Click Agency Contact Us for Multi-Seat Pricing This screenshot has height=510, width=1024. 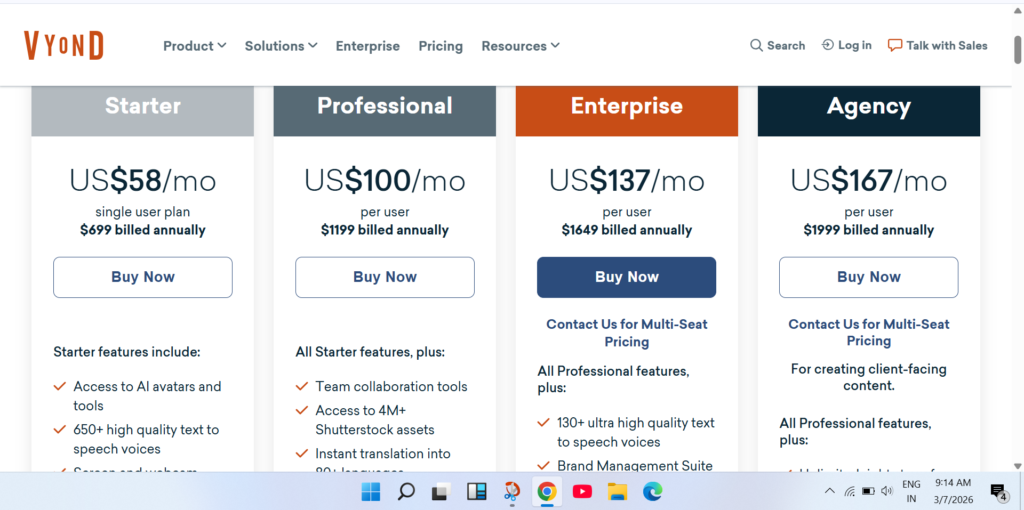pos(868,332)
